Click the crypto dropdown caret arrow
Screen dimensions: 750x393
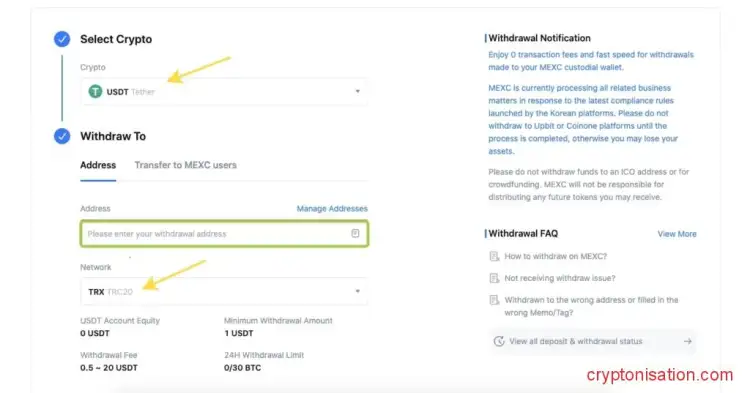click(x=357, y=91)
